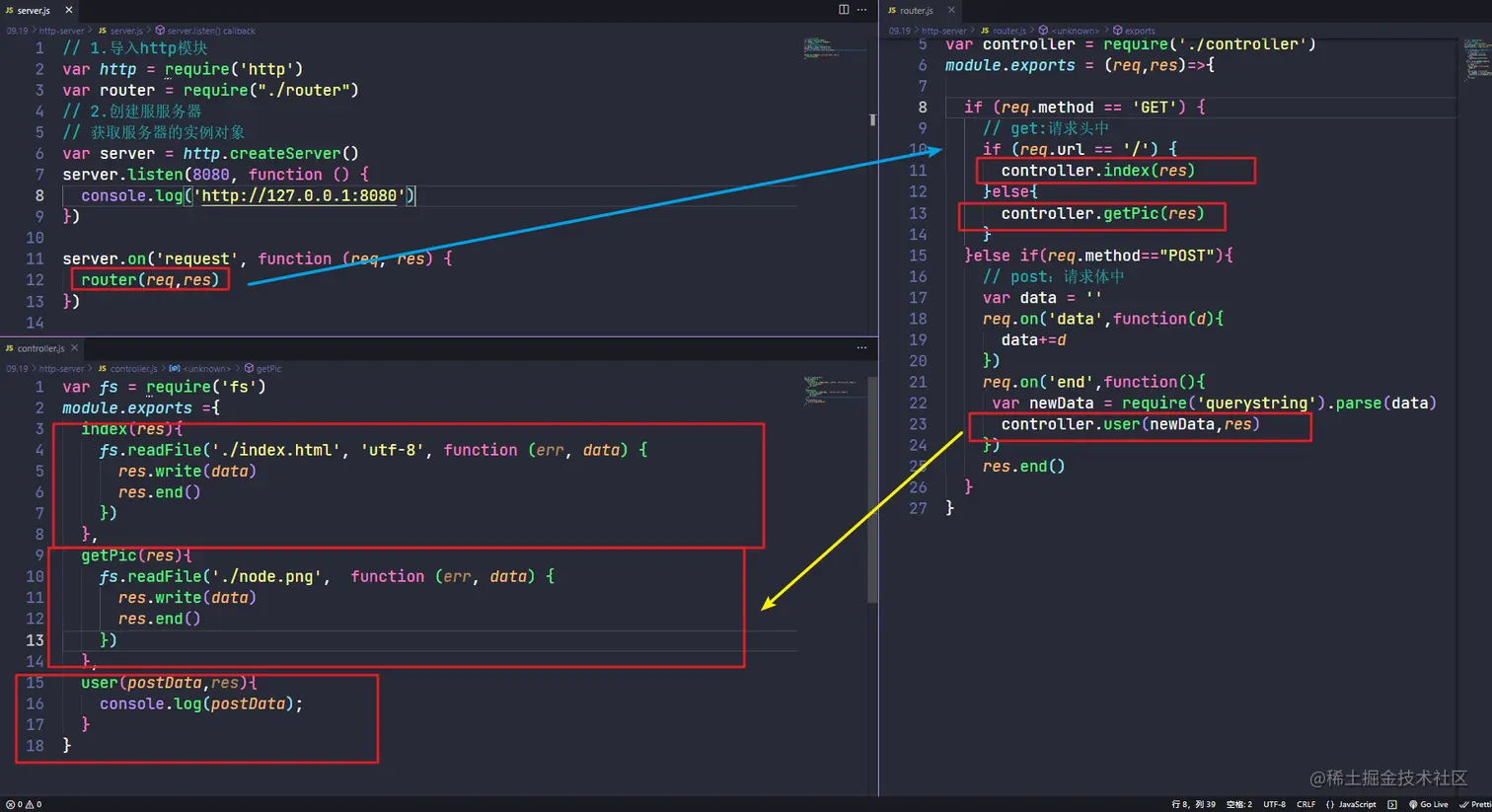The image size is (1492, 812).
Task: Click the errors icon in the status bar
Action: [11, 804]
